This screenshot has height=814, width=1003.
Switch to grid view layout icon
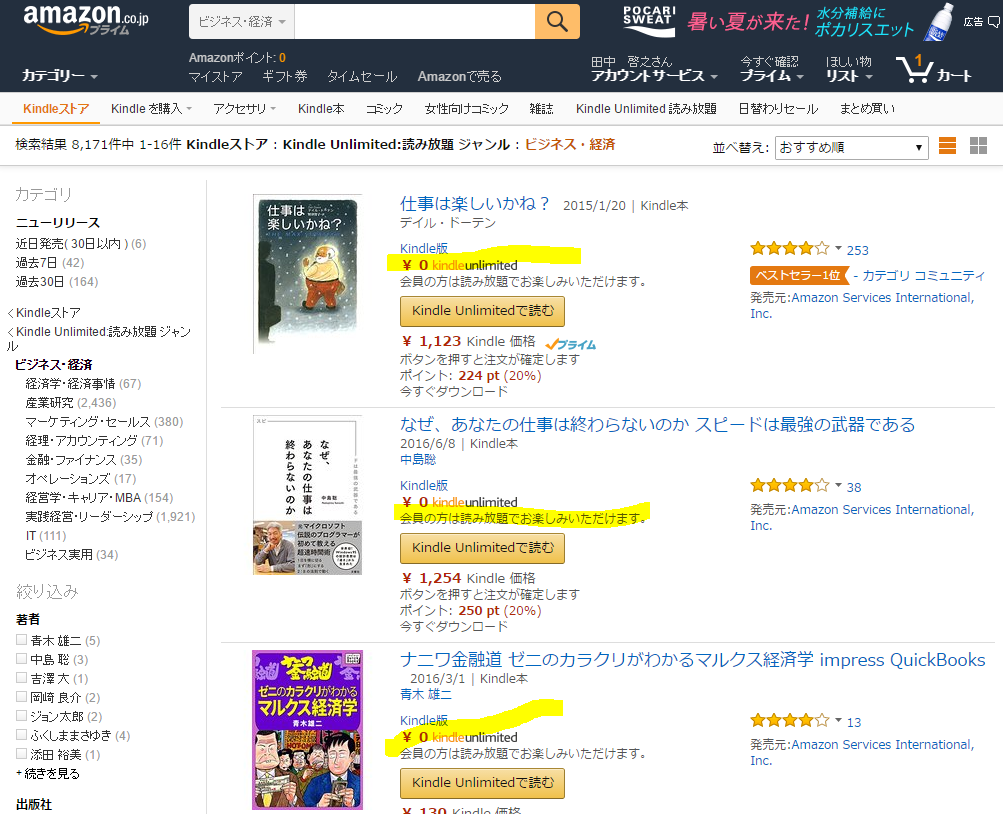click(978, 146)
